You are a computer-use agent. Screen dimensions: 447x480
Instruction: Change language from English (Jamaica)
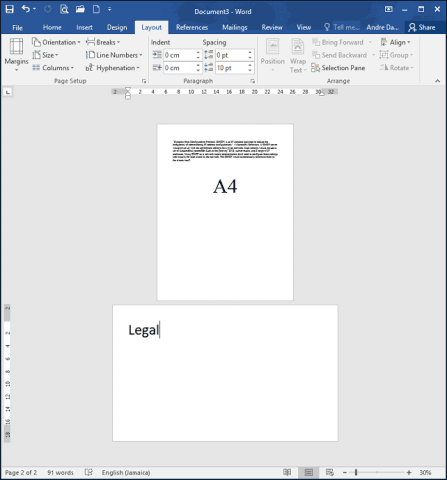point(126,473)
